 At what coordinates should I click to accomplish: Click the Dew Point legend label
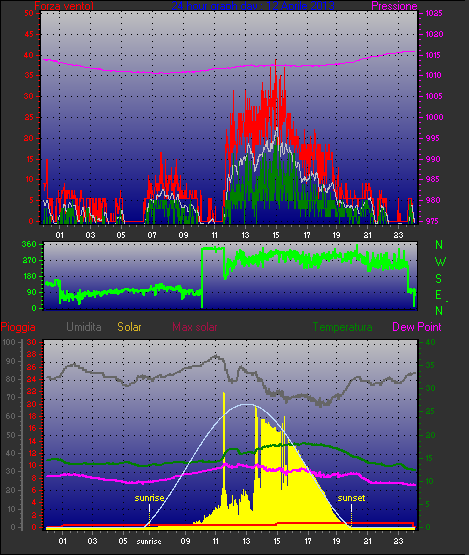(417, 327)
